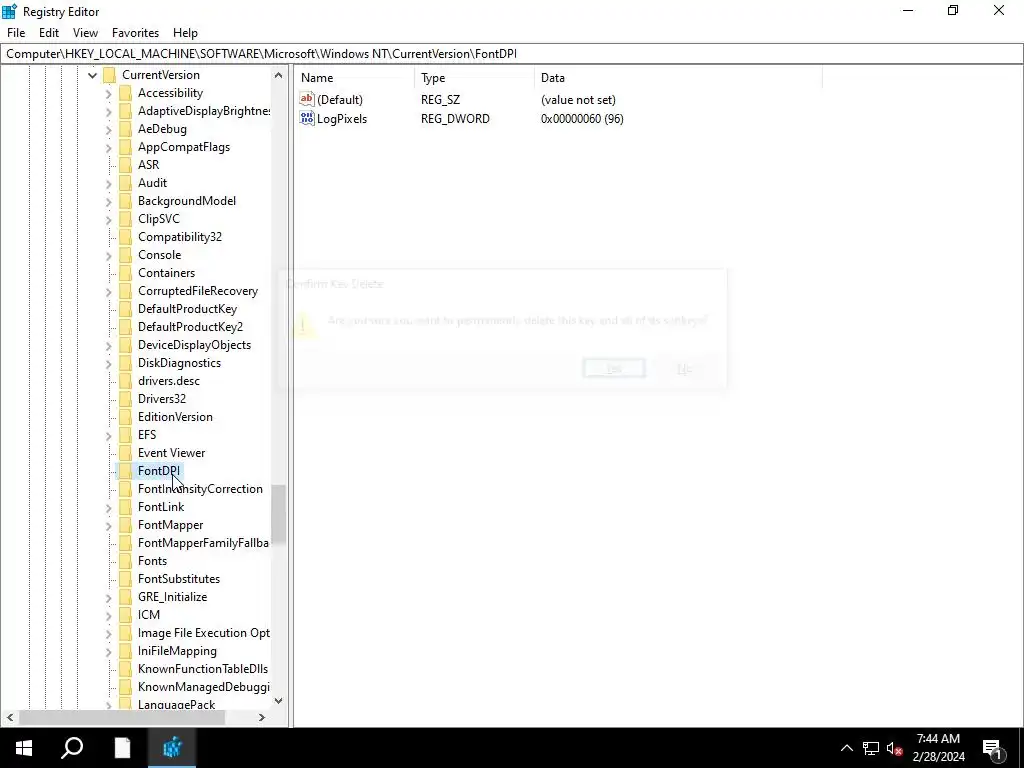Open the Edit menu
This screenshot has width=1024, height=768.
49,33
